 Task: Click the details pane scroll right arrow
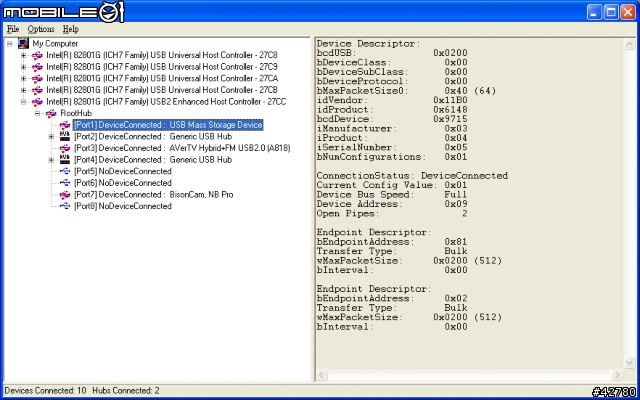pyautogui.click(x=617, y=375)
